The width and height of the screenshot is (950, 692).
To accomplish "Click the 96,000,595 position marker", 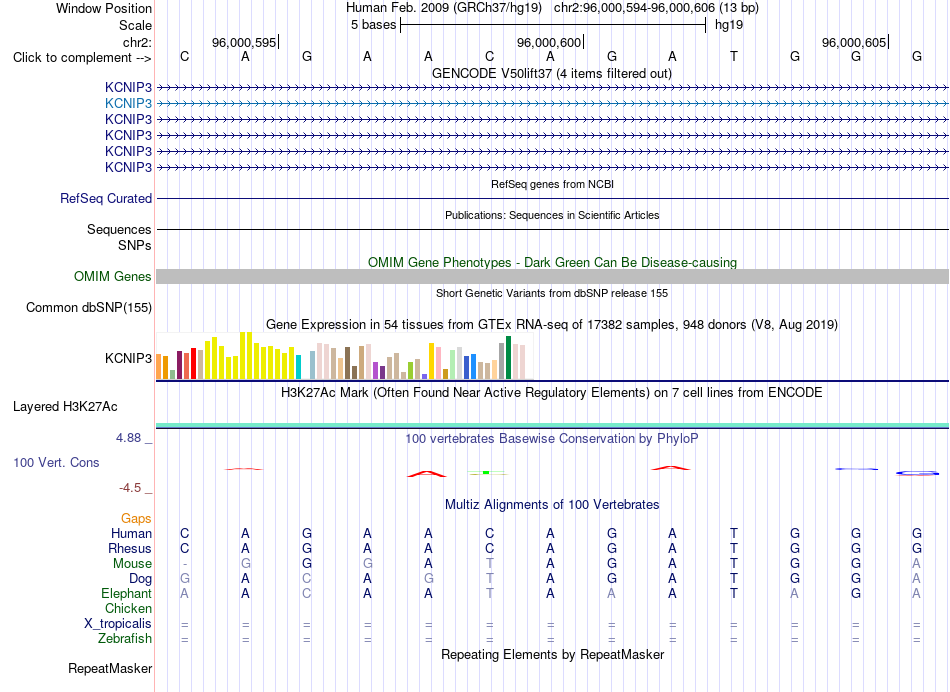I will [x=244, y=42].
